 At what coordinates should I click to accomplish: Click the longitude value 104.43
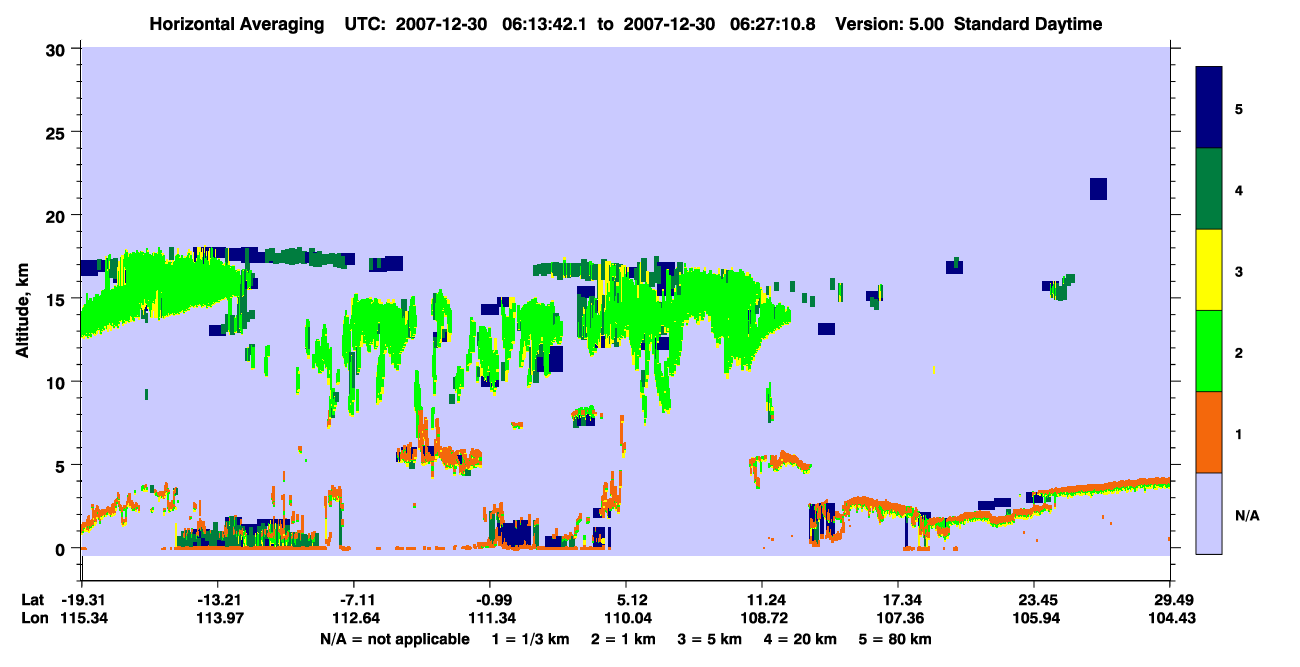(1171, 618)
